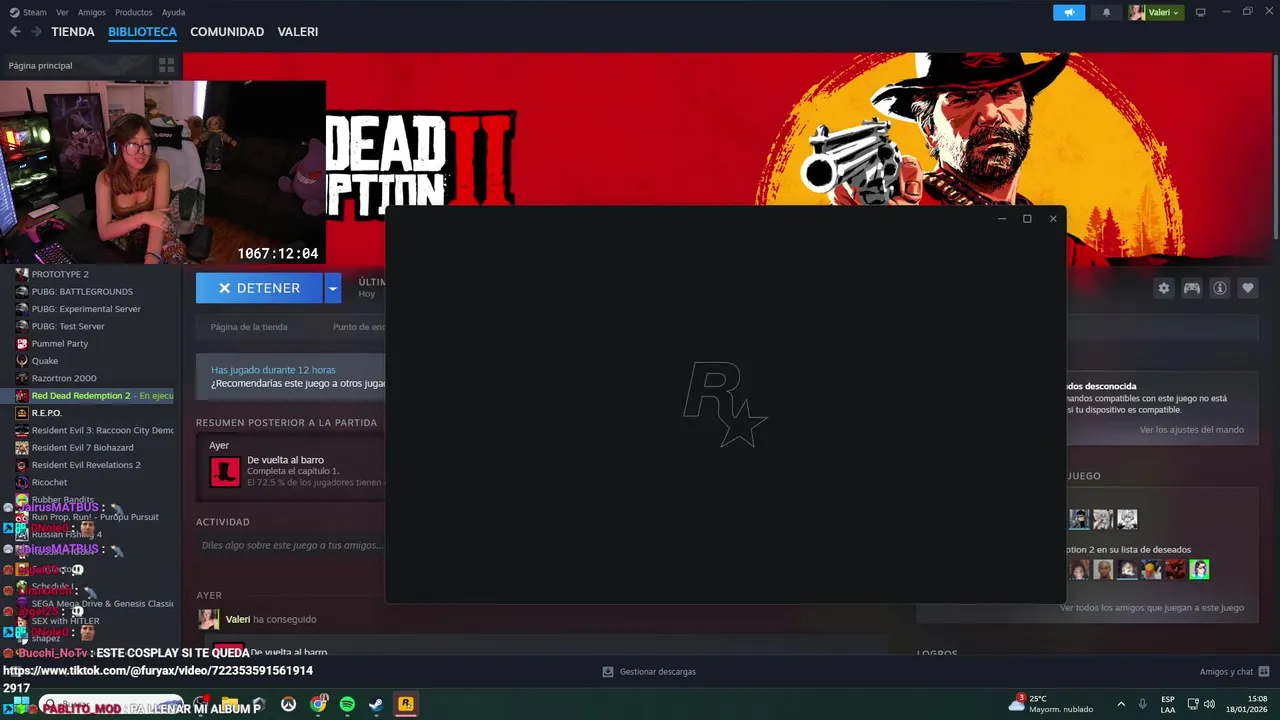Go forward with the Steam forward arrow

36,32
